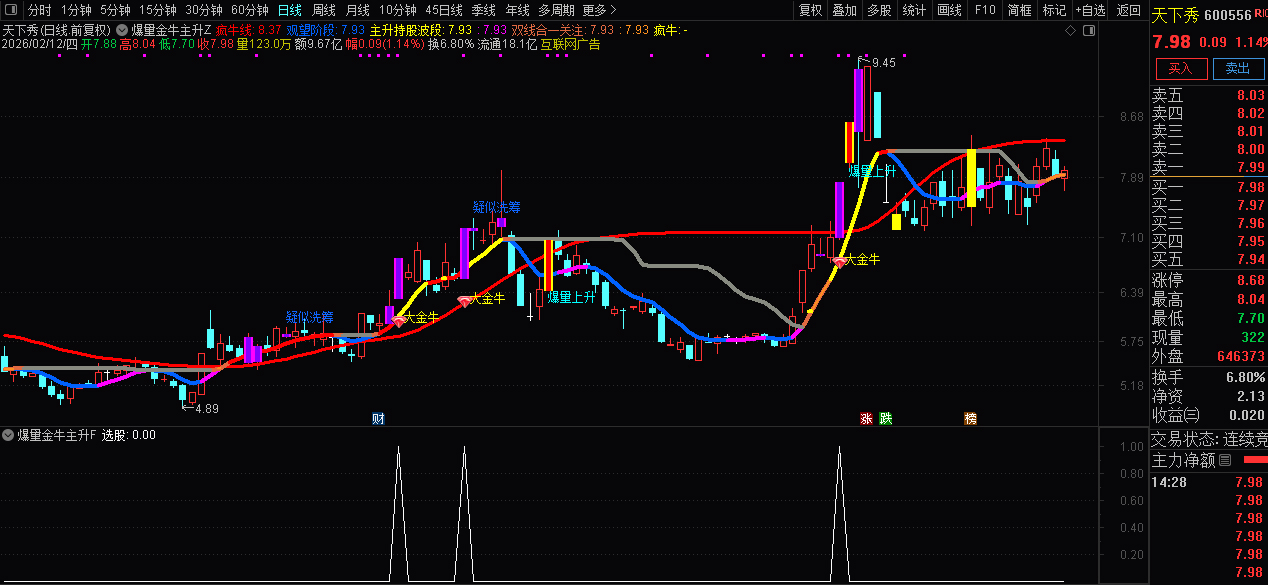Select the 买五 bid row 7.94
1268x585 pixels.
(x=1209, y=259)
